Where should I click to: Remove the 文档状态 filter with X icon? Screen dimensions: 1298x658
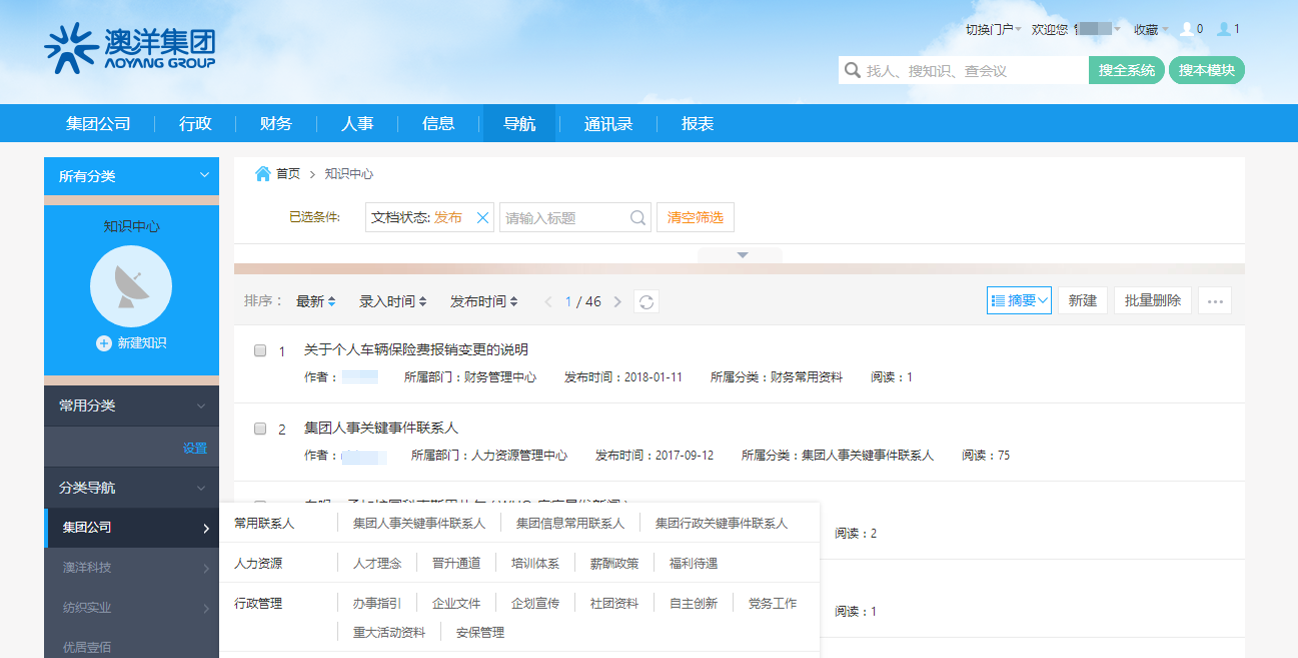point(482,218)
